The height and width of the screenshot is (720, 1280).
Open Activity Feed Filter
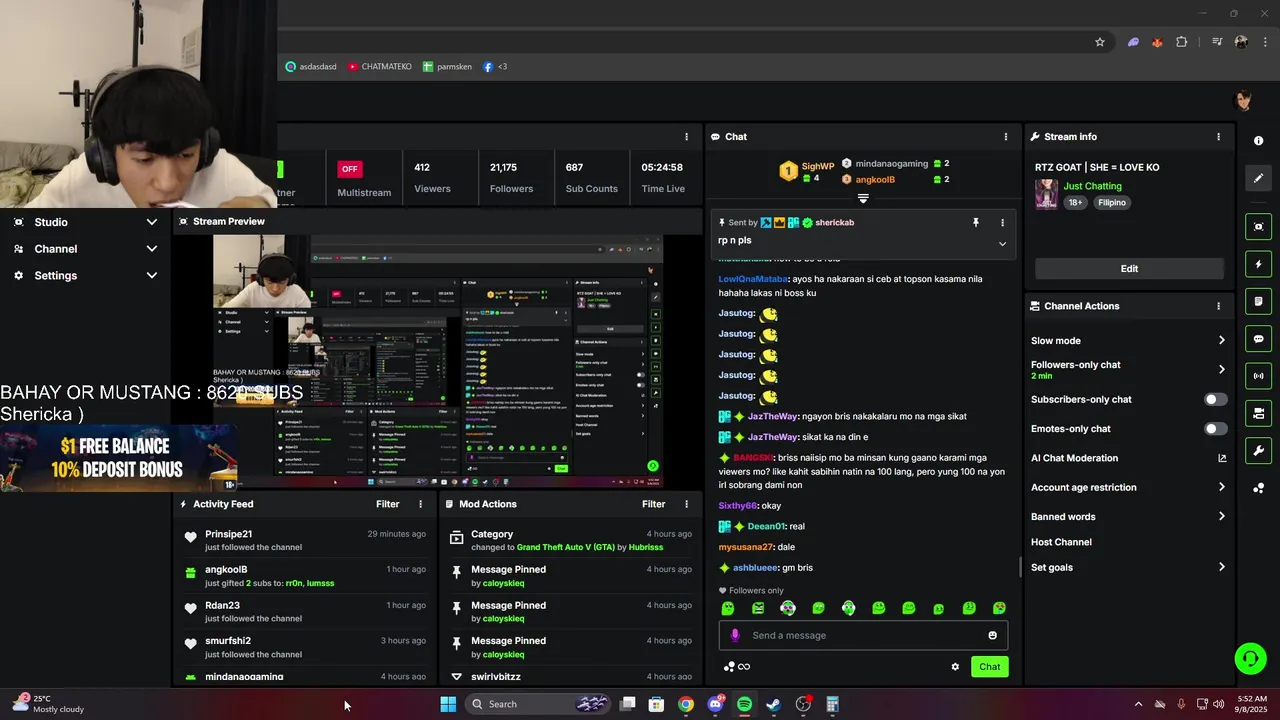(387, 504)
